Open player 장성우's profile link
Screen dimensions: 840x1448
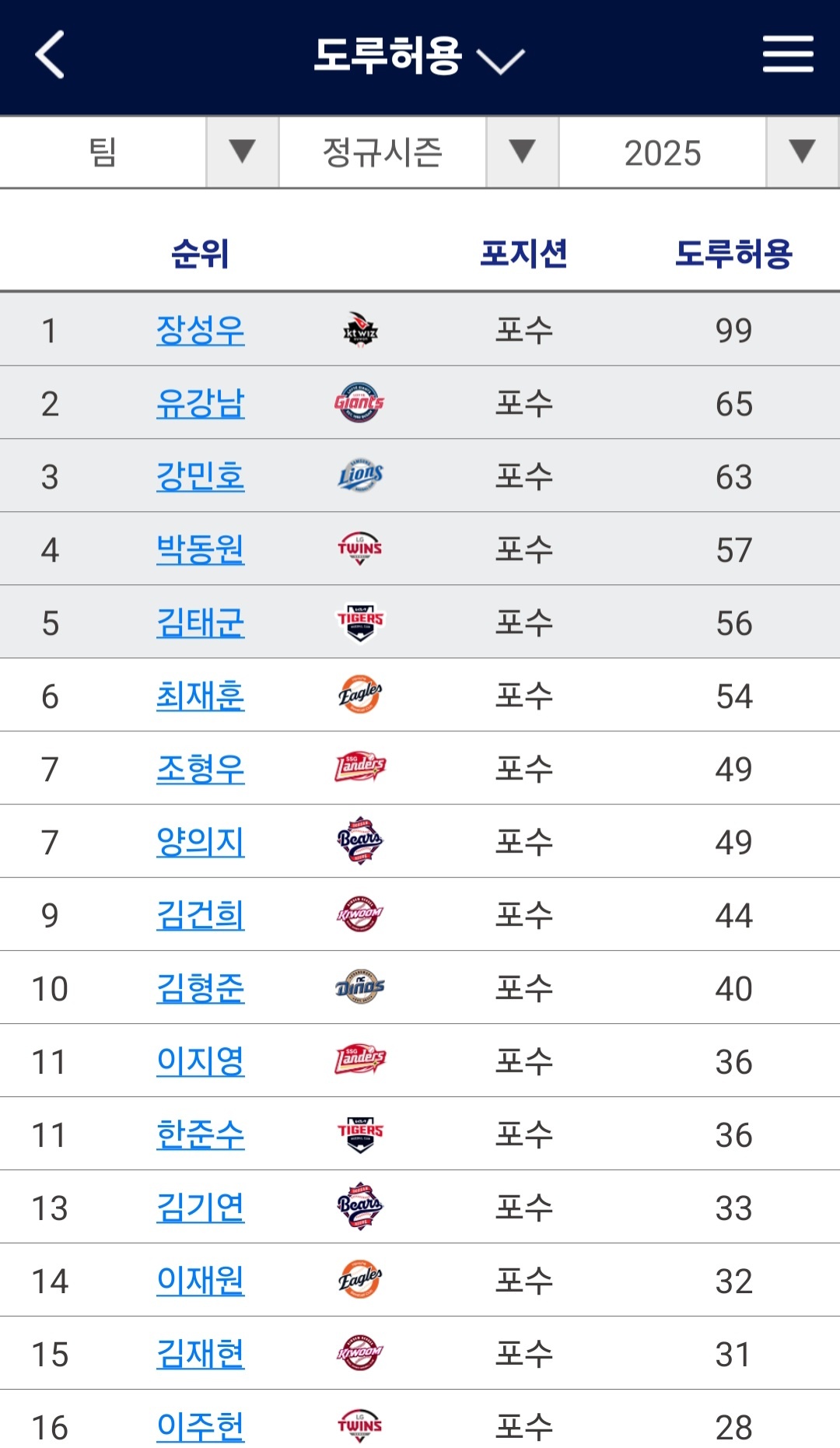(x=200, y=330)
